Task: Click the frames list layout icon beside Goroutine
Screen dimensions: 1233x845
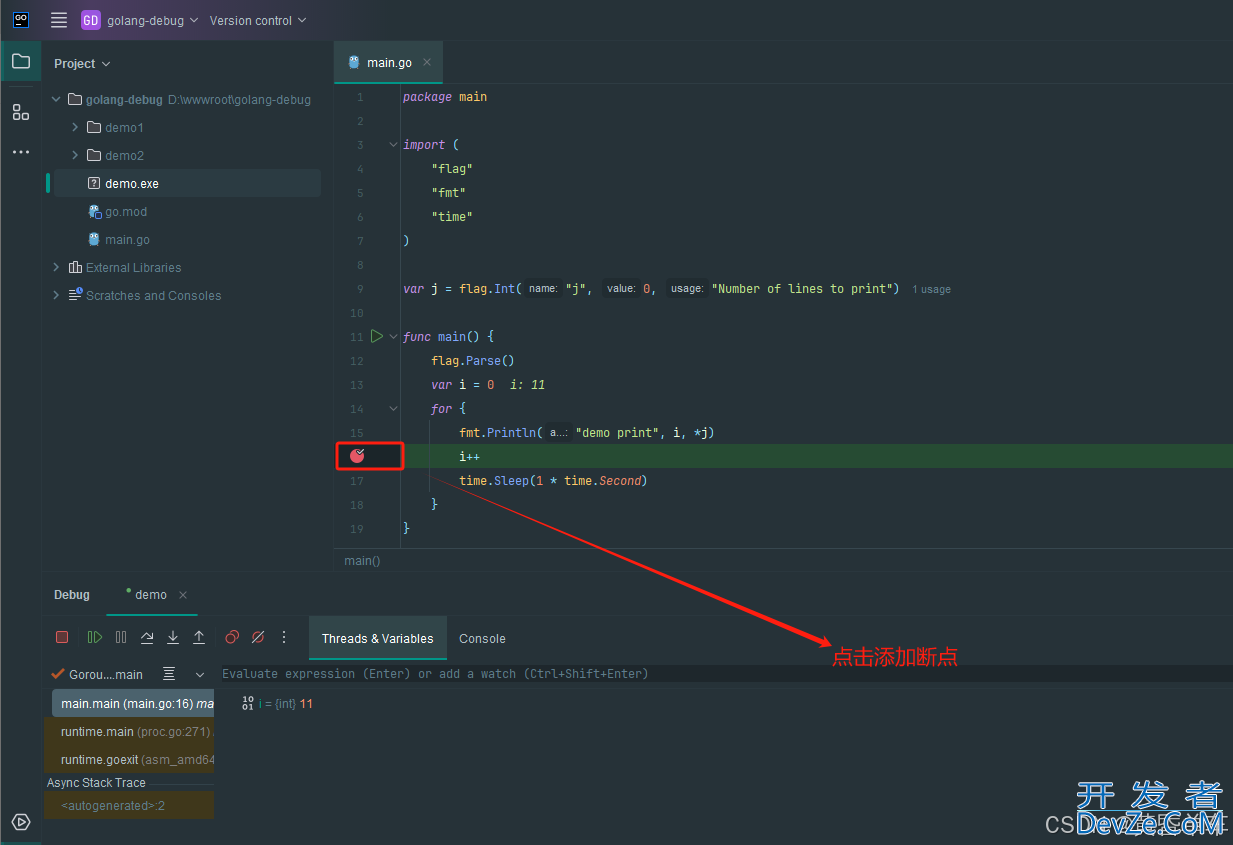Action: point(169,674)
